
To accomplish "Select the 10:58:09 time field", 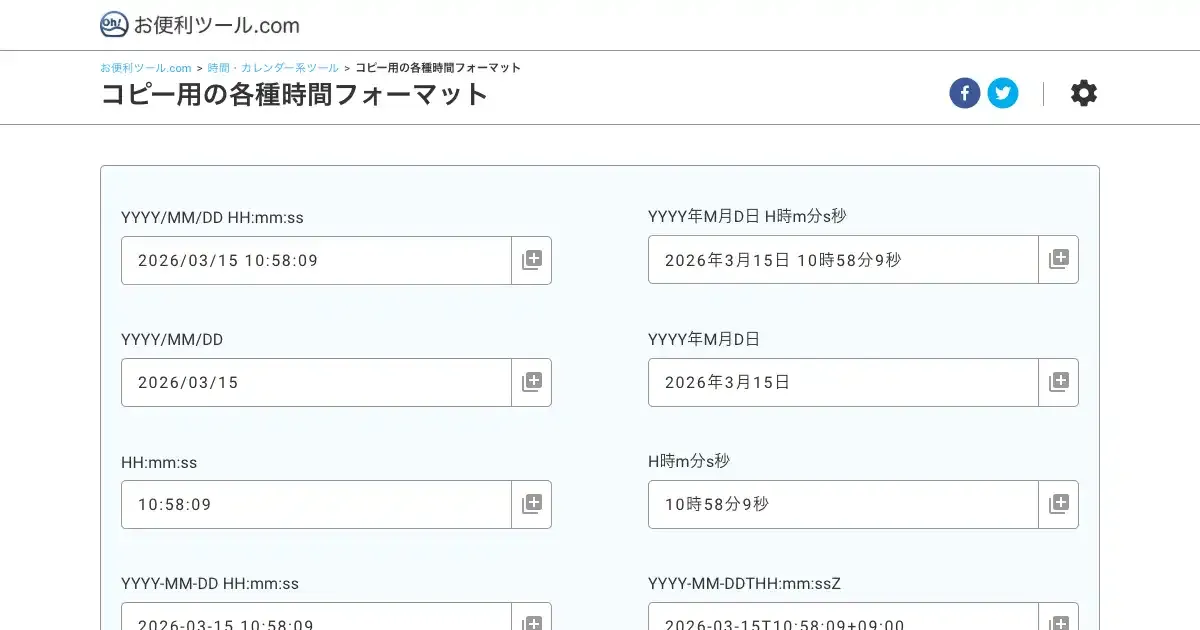I will (316, 504).
